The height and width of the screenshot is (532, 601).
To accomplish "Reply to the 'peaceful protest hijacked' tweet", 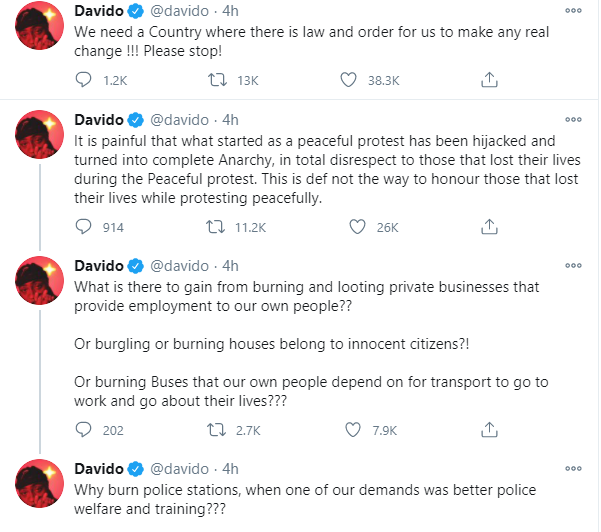I will point(85,227).
